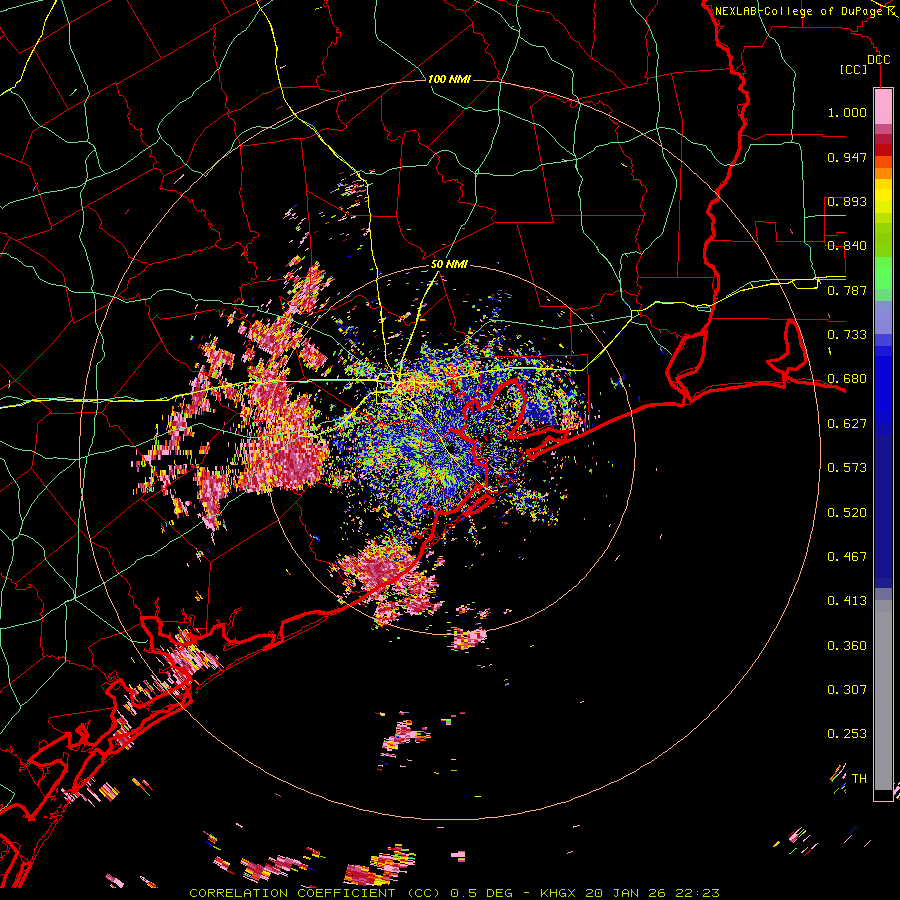Click the 0.893 value on the color scale

pos(847,201)
